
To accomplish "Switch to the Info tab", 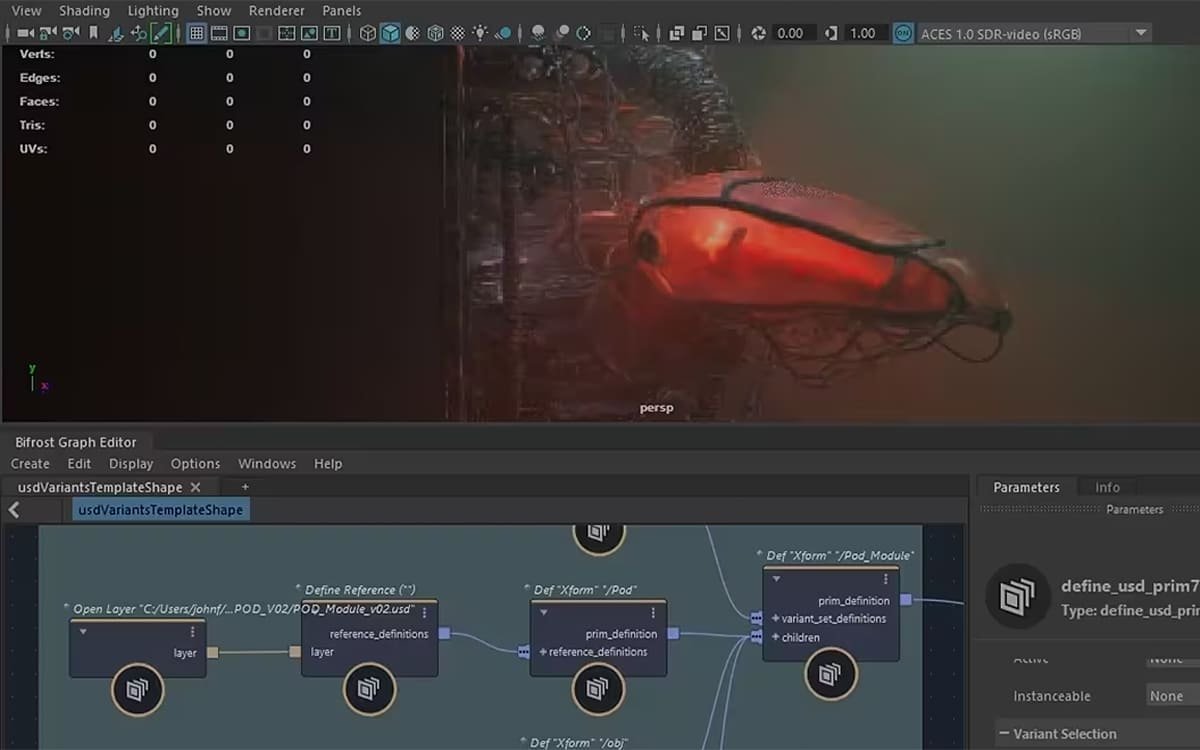I will pyautogui.click(x=1106, y=487).
